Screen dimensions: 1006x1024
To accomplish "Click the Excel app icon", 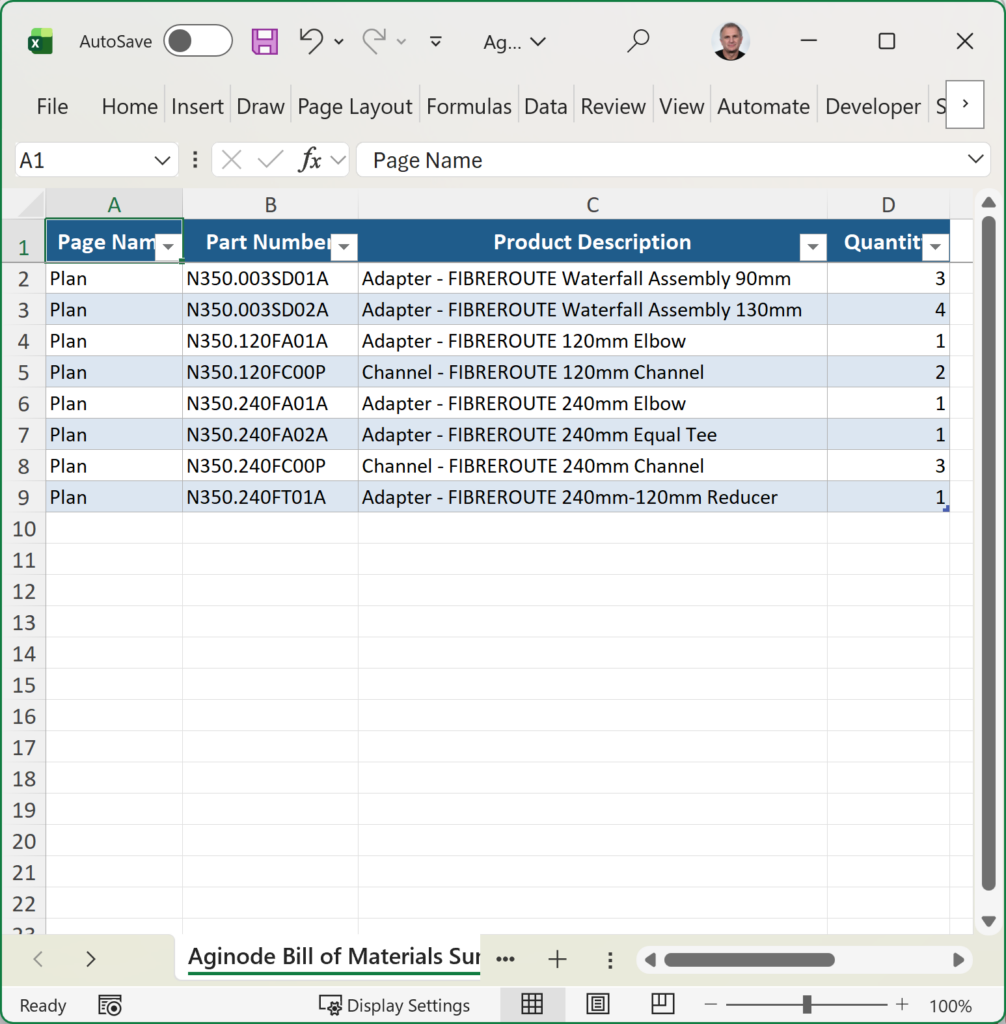I will click(41, 42).
